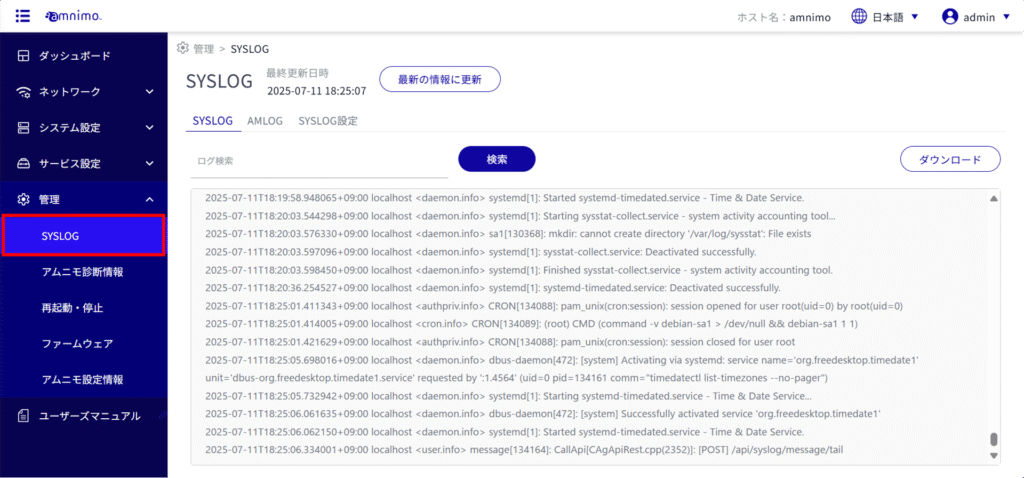The width and height of the screenshot is (1024, 478).
Task: Click the globe language icon
Action: 858,16
